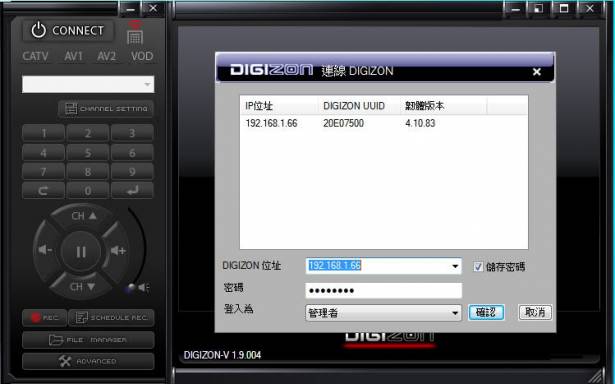Switch to VOD source
The width and height of the screenshot is (615, 384).
point(142,56)
